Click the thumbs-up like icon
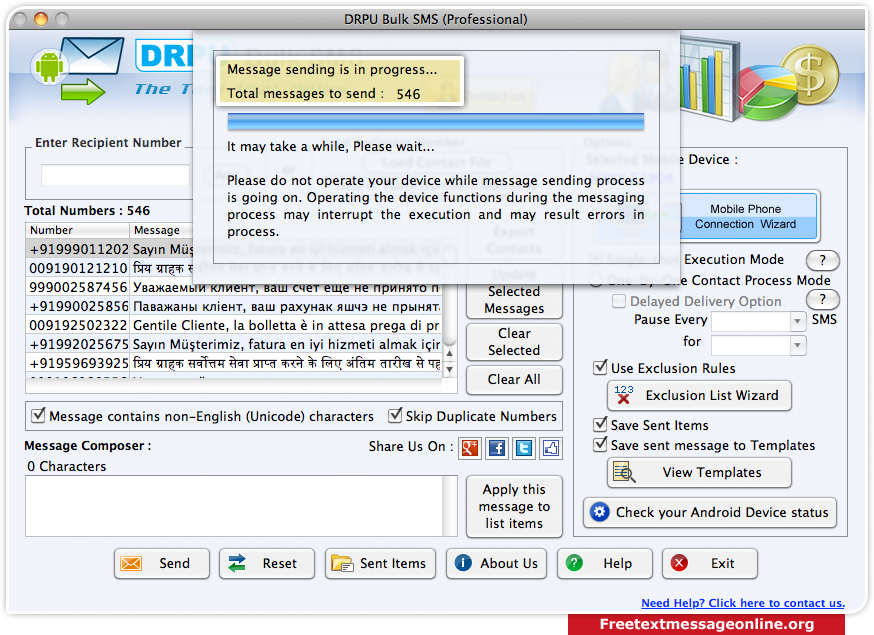874x635 pixels. (x=551, y=448)
